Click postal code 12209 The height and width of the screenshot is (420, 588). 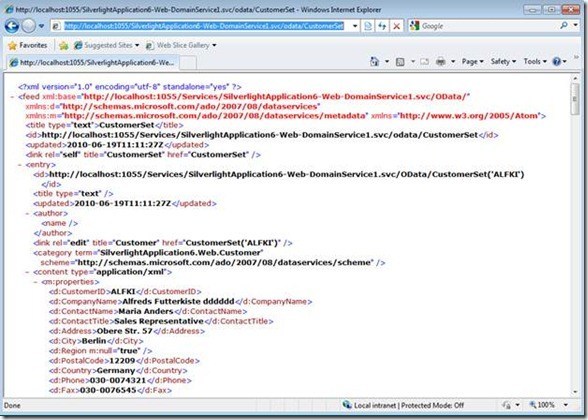[122, 360]
